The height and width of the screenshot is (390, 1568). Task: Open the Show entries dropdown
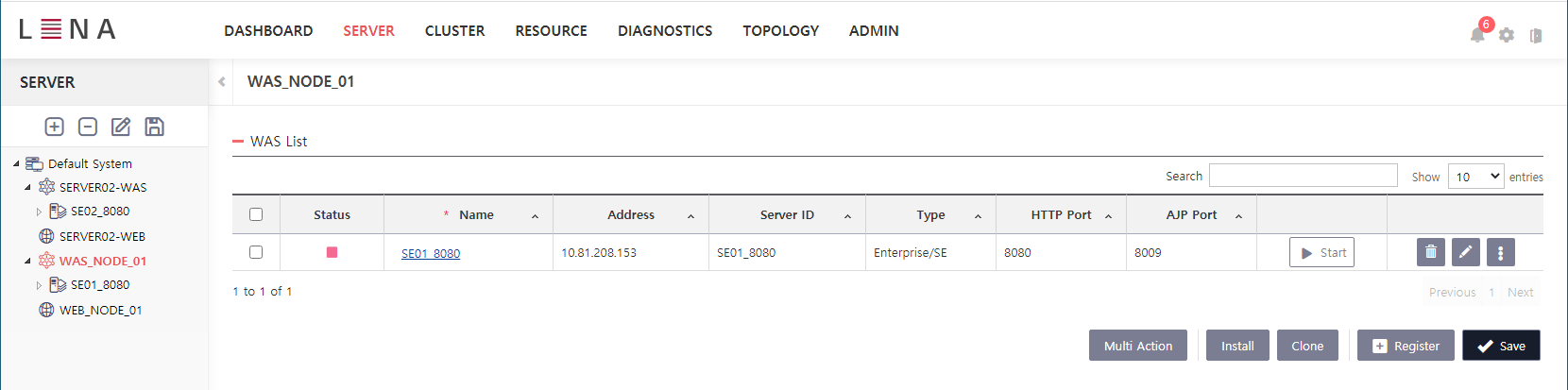[x=1475, y=177]
